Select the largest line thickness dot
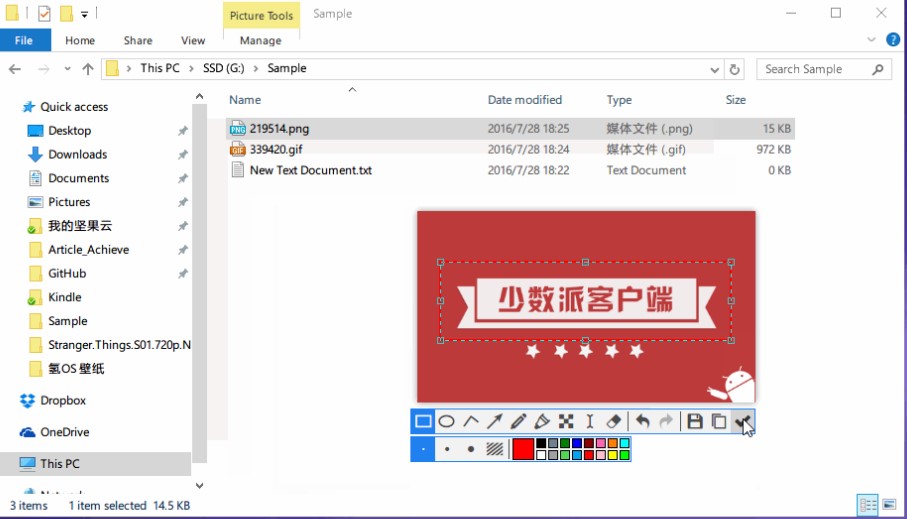This screenshot has width=907, height=519. tap(471, 449)
